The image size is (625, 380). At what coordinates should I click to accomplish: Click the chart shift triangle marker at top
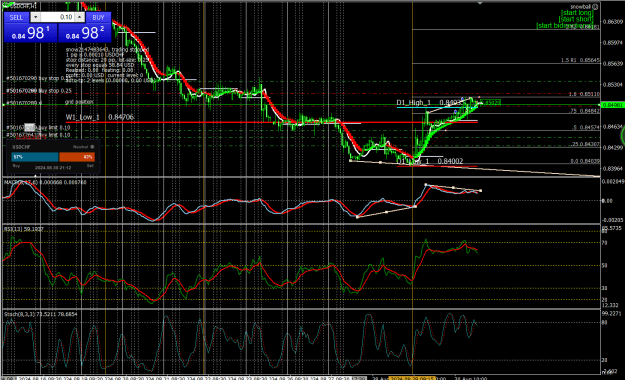(480, 3)
